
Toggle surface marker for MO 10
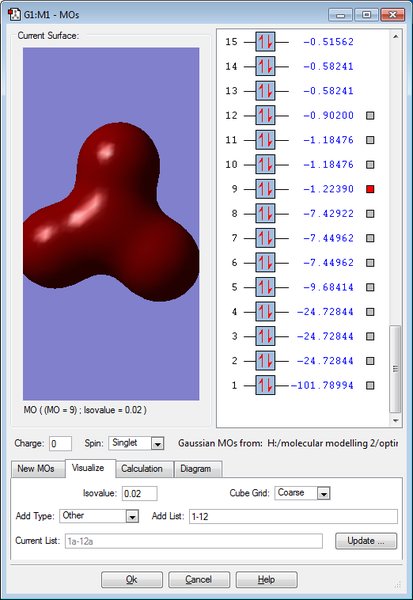pos(370,165)
